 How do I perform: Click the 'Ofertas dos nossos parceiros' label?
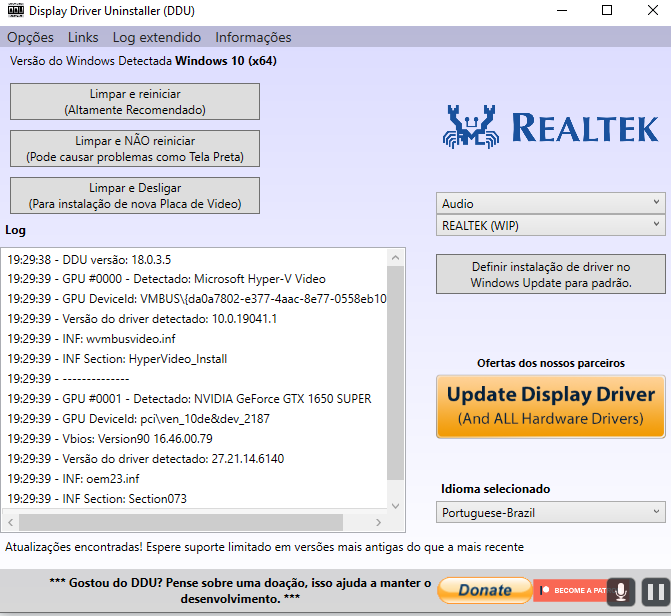(551, 363)
